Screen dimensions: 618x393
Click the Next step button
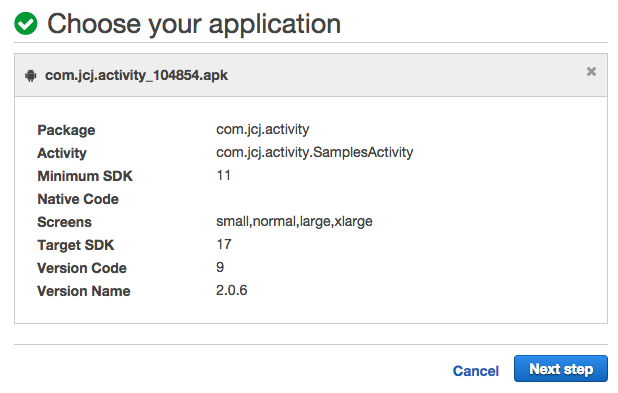[x=560, y=369]
